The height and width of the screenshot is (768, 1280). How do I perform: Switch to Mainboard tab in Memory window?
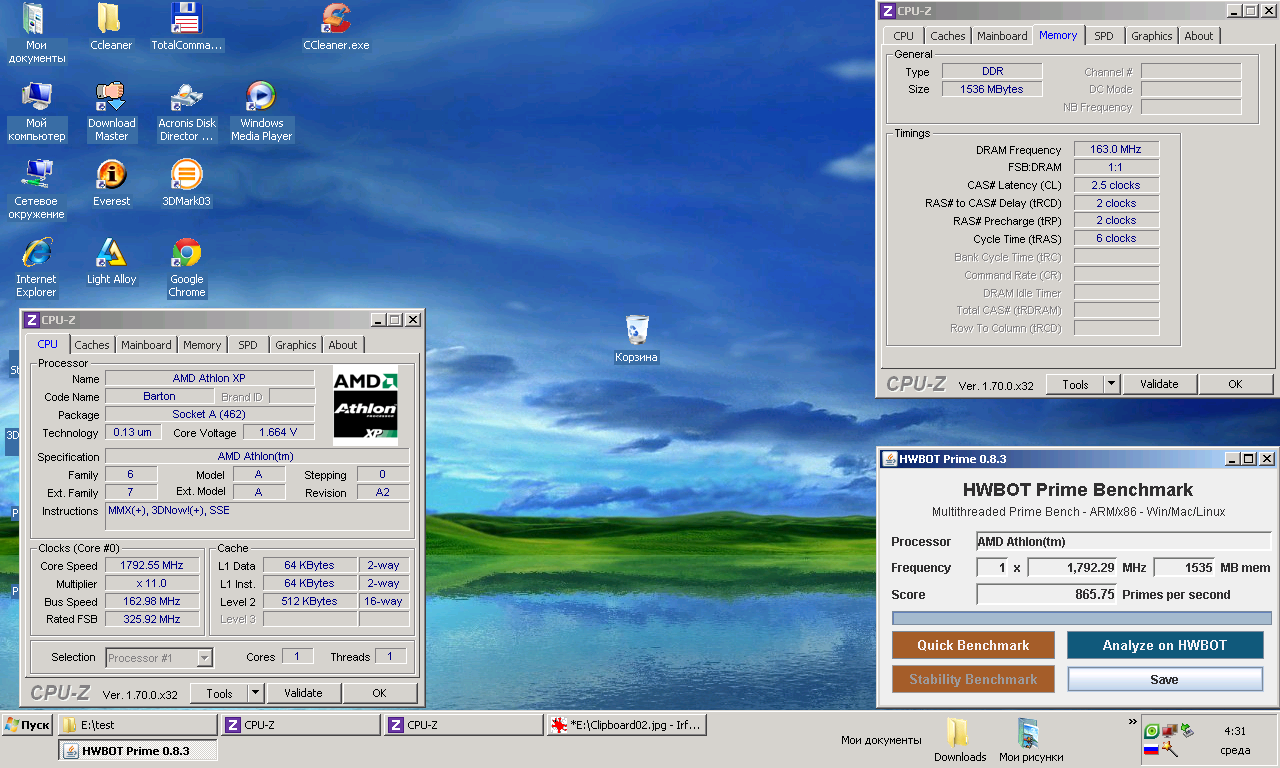point(1002,36)
